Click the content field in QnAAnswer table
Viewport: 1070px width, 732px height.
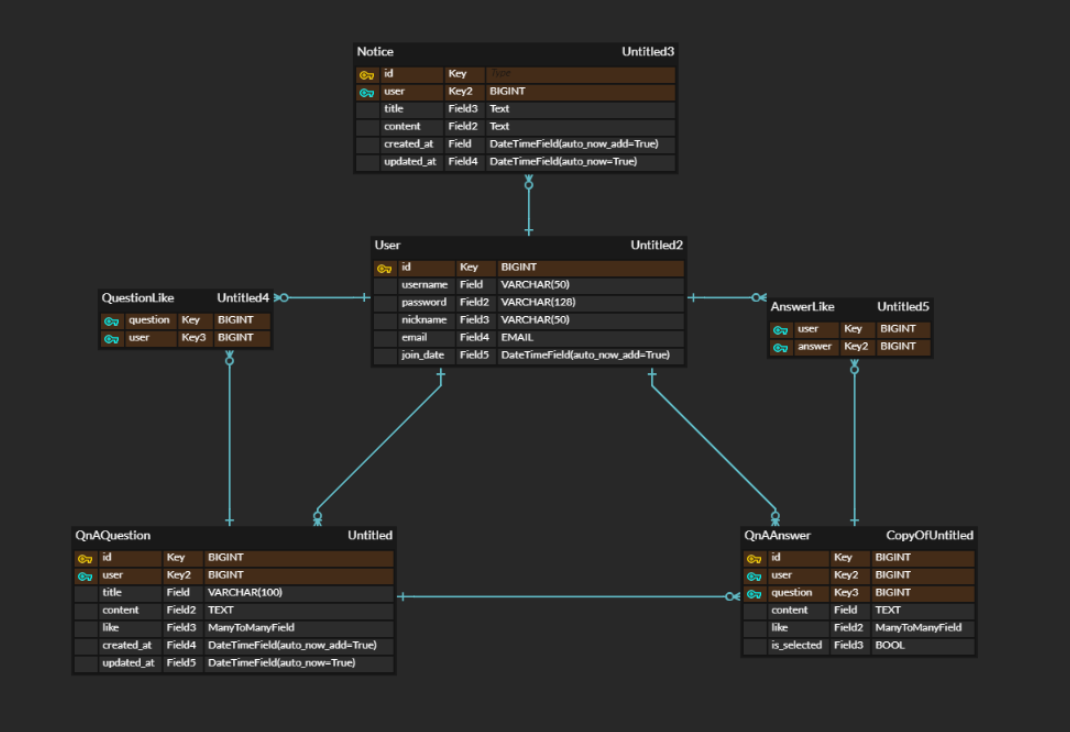(x=790, y=611)
